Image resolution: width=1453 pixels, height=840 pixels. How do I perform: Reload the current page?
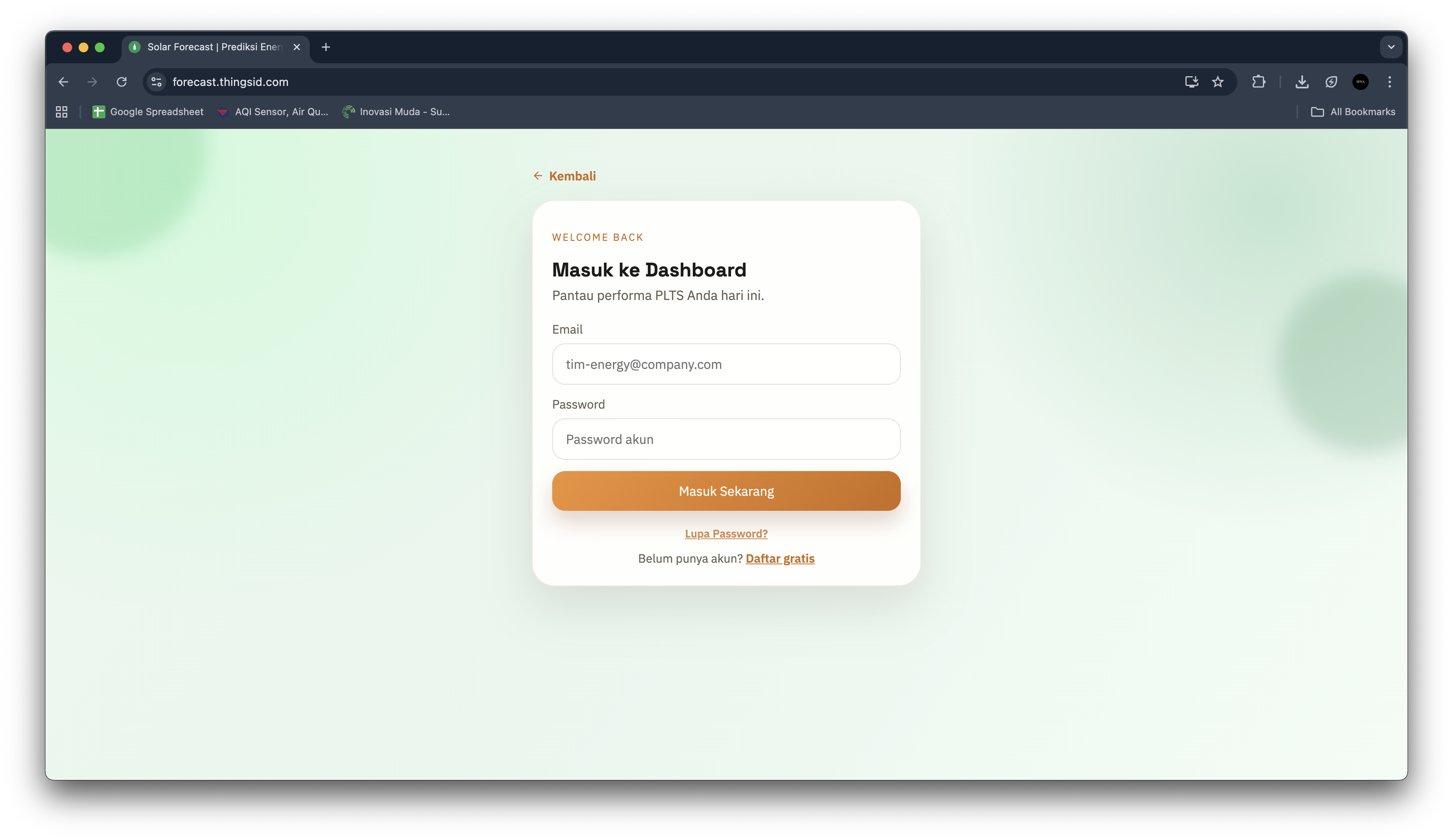click(122, 82)
